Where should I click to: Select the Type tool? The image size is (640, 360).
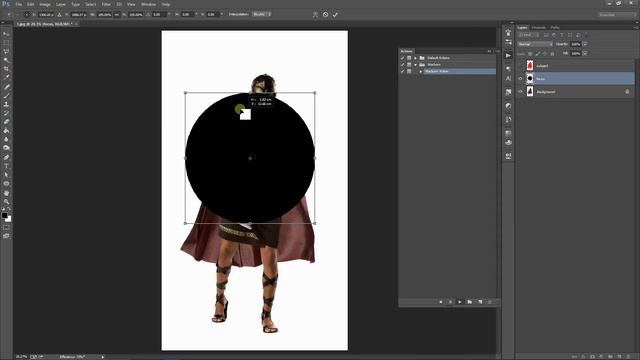pos(6,166)
